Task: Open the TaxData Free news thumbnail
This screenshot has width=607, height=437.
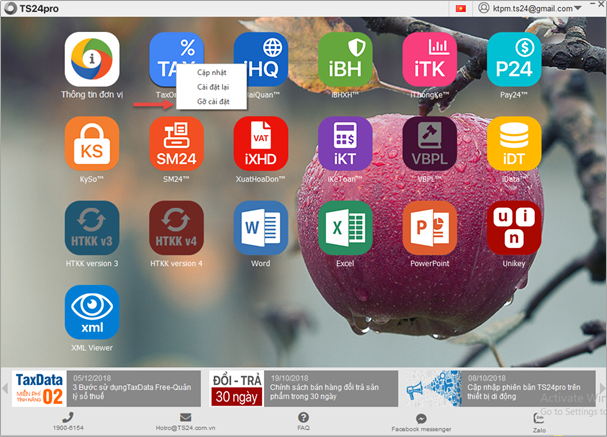Action: 39,389
